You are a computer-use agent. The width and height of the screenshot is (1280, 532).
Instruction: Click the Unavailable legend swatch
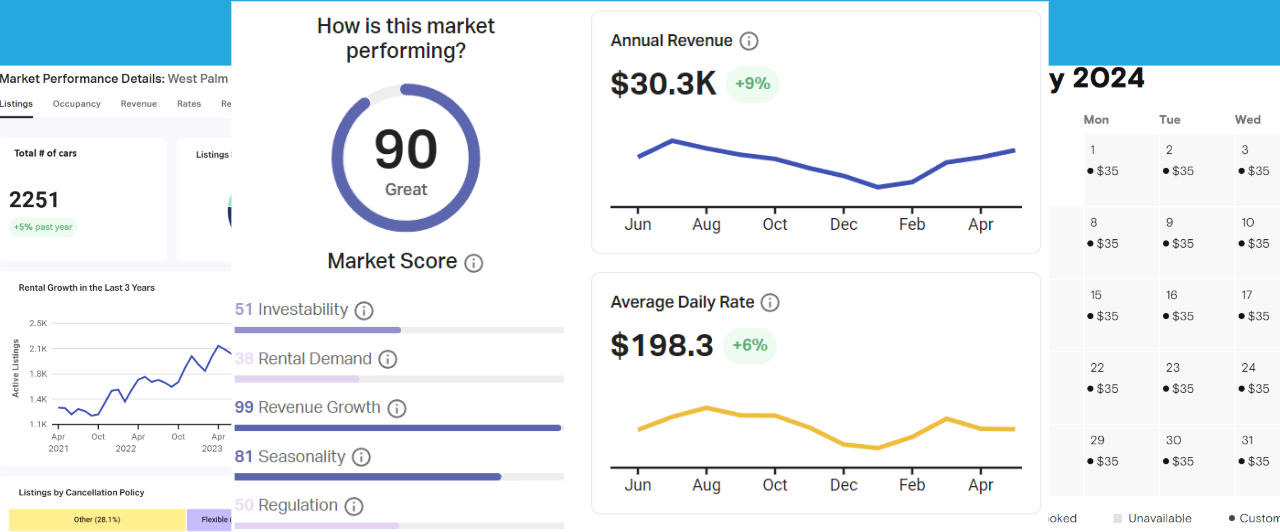[x=1117, y=519]
